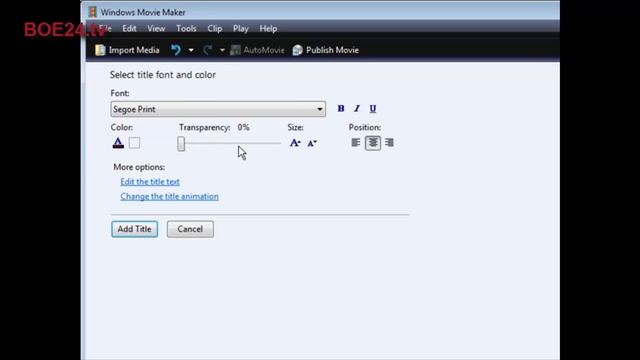Toggle underline formatting for the title

pyautogui.click(x=373, y=109)
